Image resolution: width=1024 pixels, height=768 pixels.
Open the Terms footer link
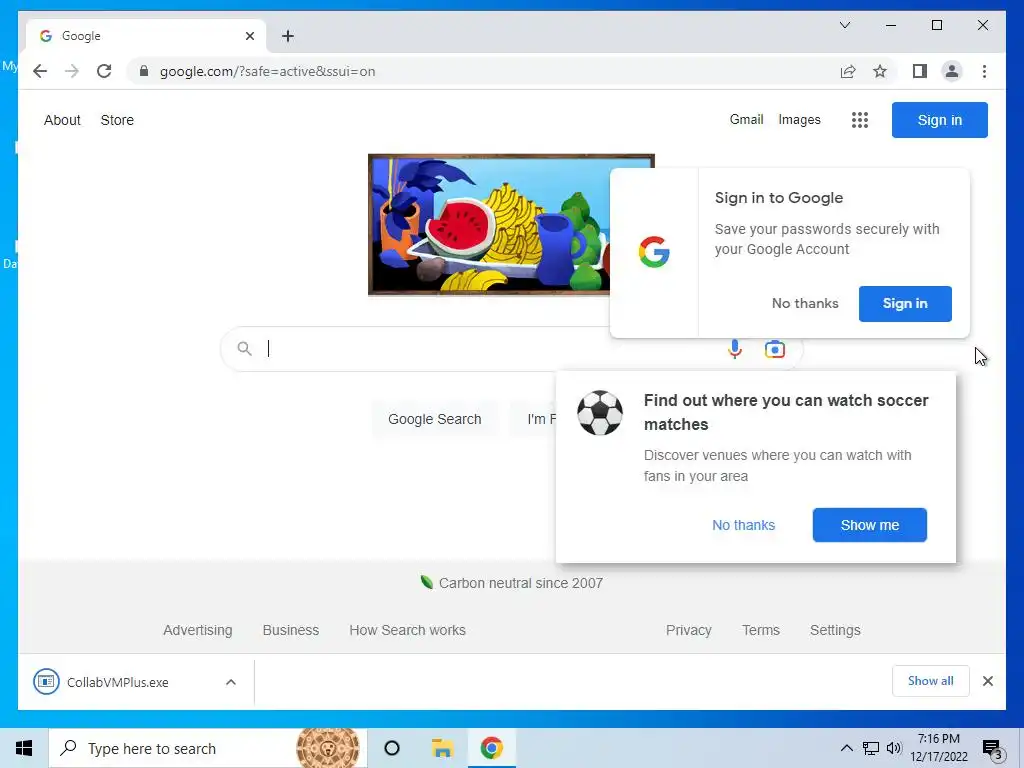[761, 630]
